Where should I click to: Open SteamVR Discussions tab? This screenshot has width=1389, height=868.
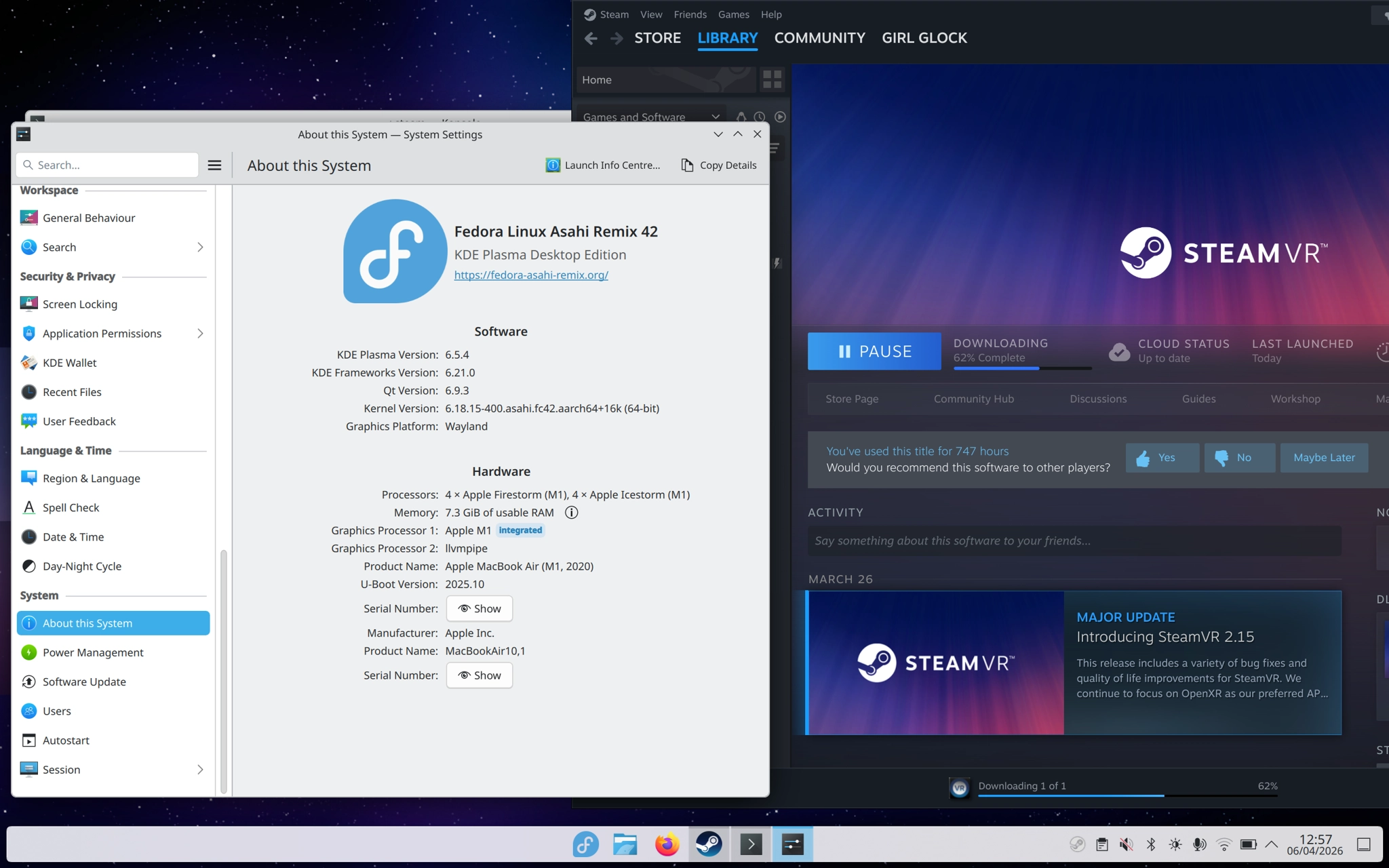point(1098,399)
